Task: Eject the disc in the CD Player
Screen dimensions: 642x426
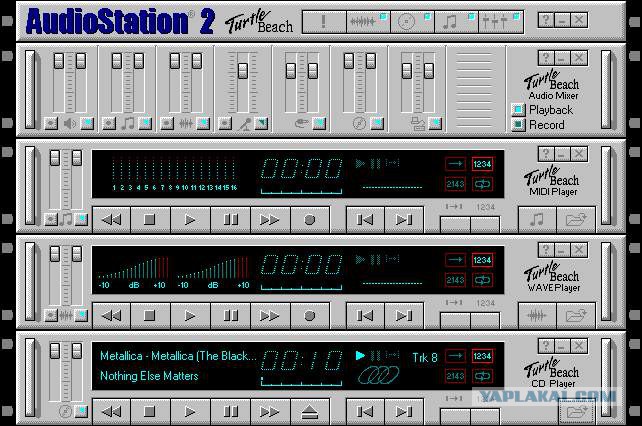Action: pos(310,412)
